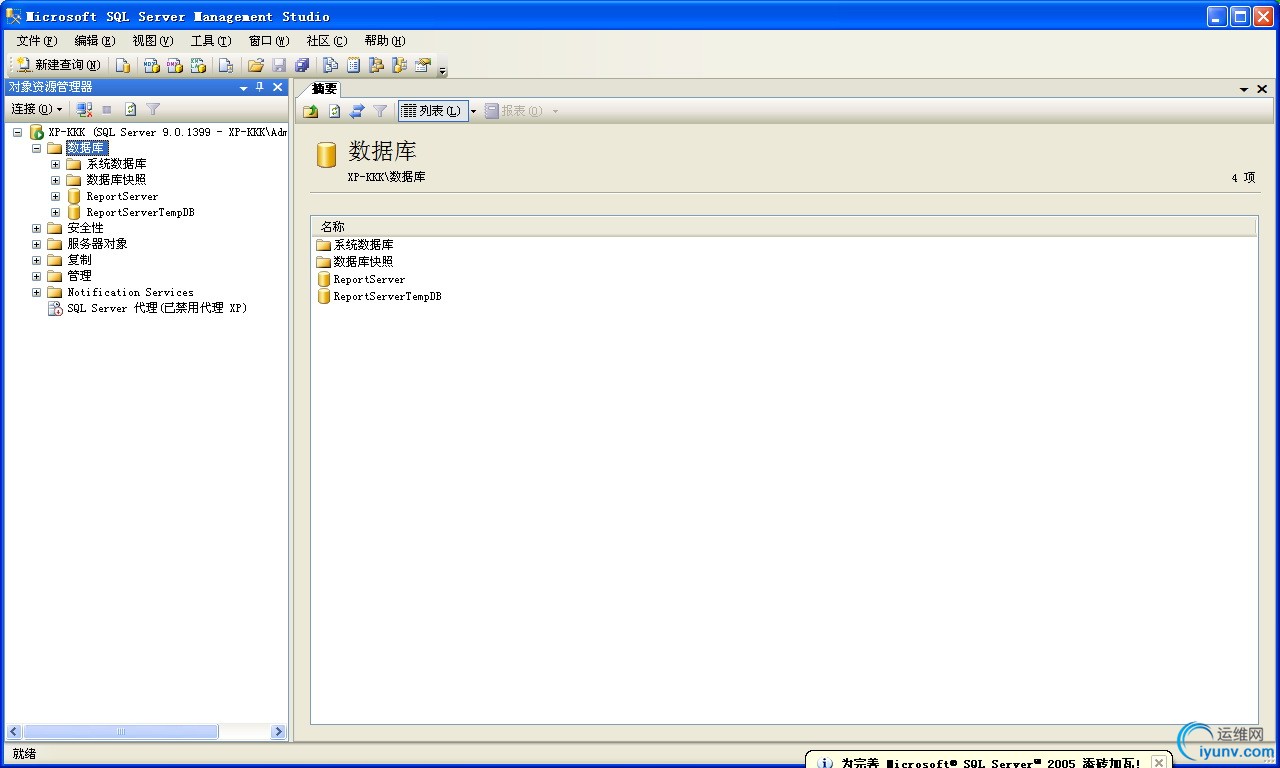Screen dimensions: 1280x768
Task: Open the 文件(F) menu
Action: click(x=37, y=41)
